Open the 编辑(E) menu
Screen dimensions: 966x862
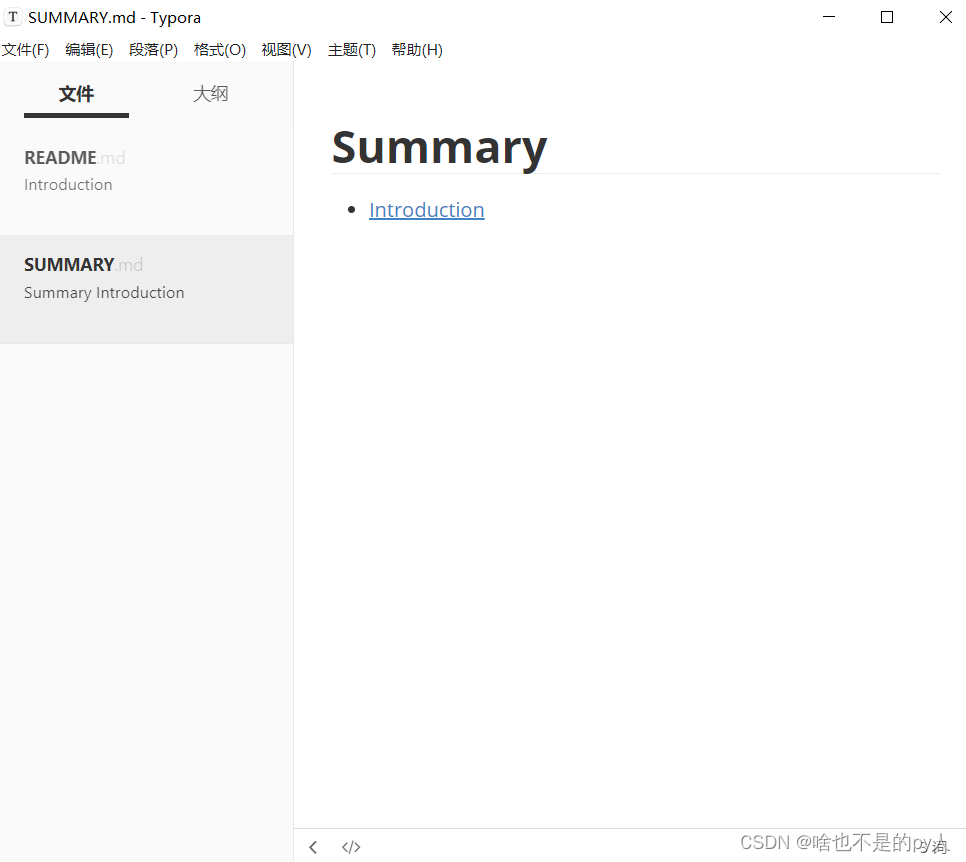[x=89, y=50]
